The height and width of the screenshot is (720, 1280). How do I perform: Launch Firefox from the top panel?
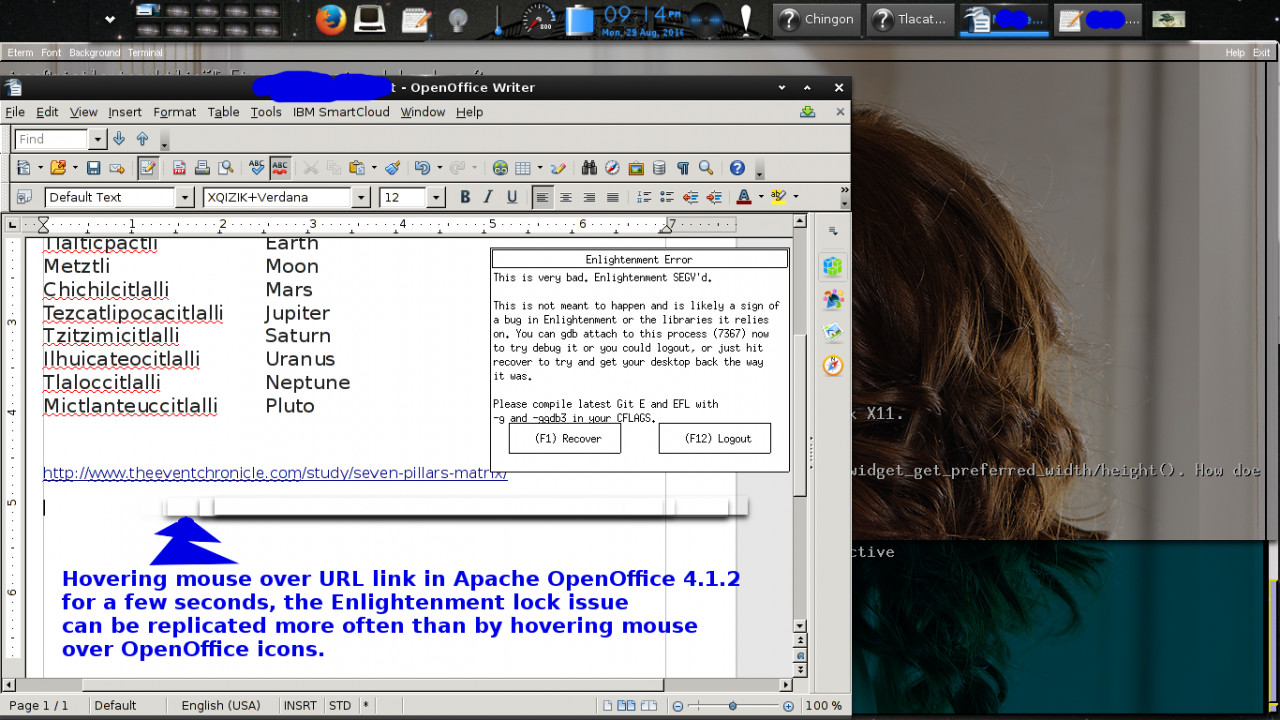click(x=331, y=19)
